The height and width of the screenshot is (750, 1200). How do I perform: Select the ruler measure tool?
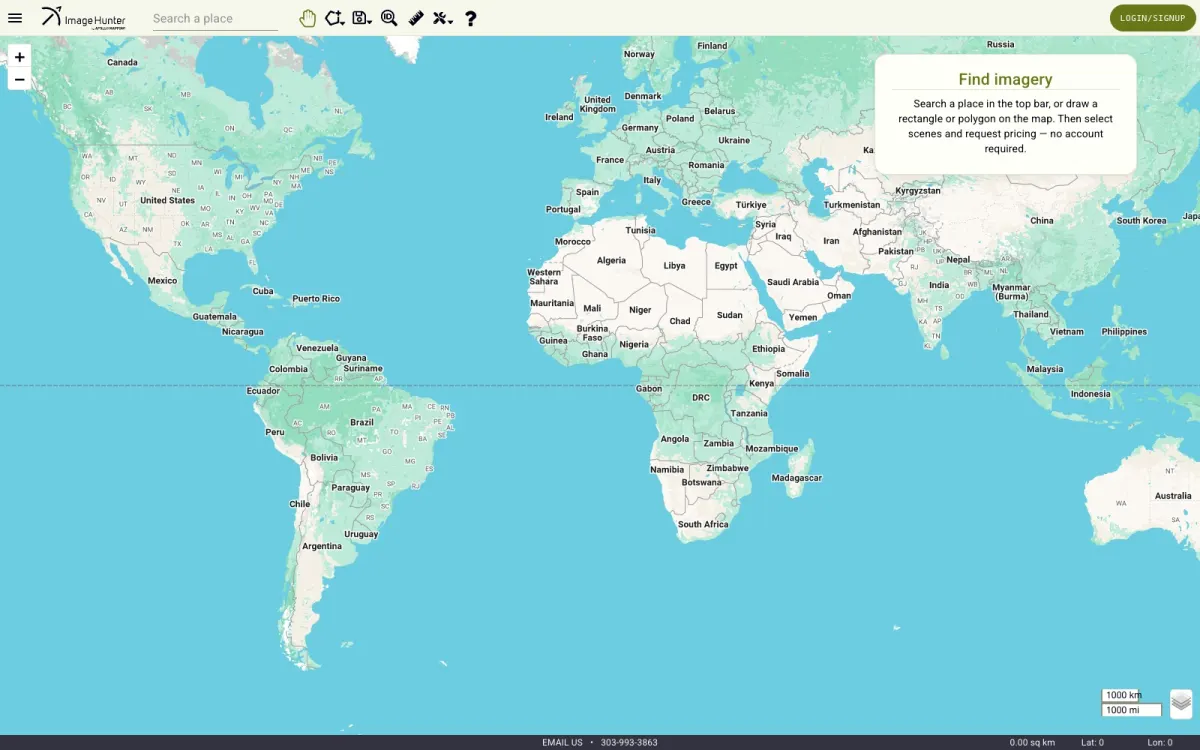(416, 18)
